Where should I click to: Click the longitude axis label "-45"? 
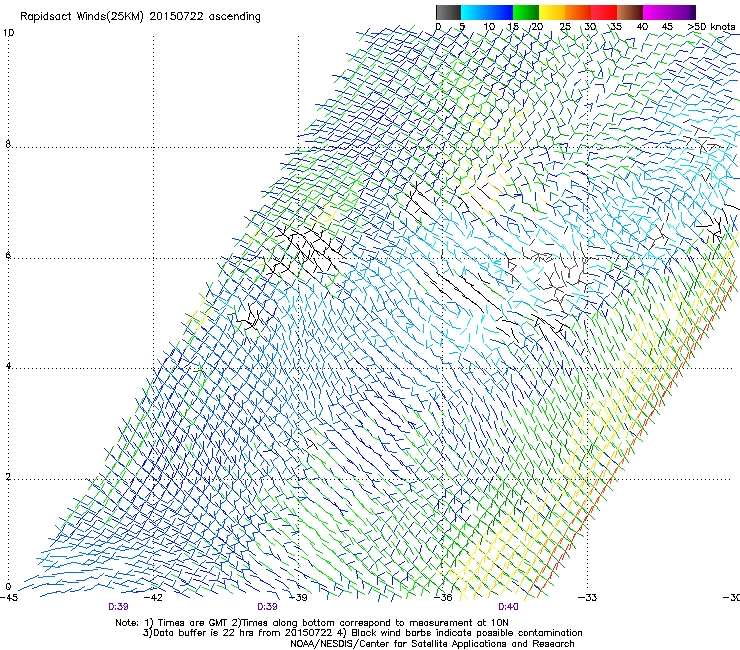tap(9, 598)
